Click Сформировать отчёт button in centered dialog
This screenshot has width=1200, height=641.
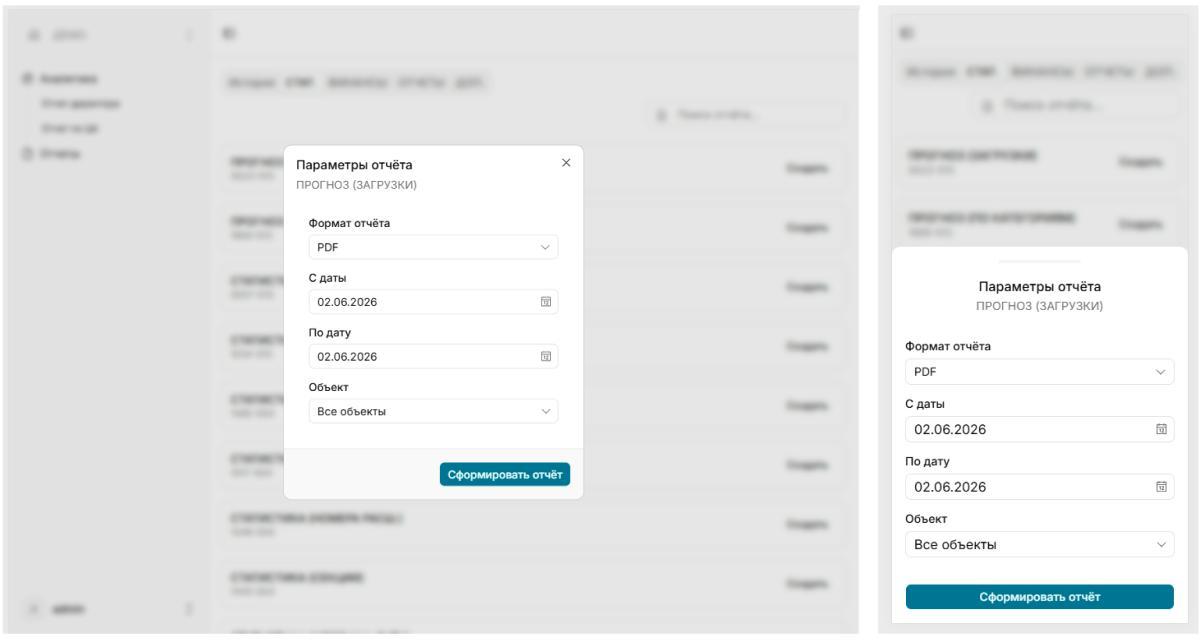pos(505,474)
